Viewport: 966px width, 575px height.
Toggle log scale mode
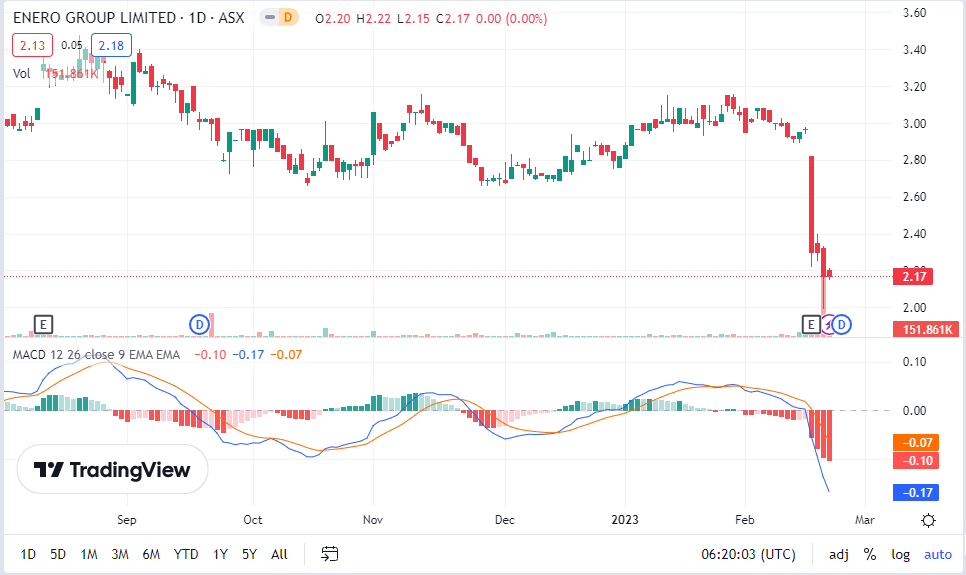tap(901, 554)
